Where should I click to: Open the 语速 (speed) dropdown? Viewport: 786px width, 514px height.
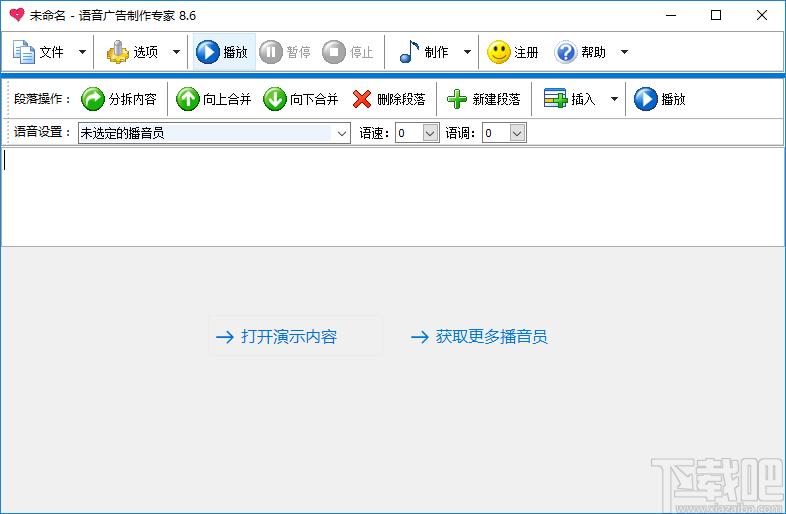tap(431, 133)
